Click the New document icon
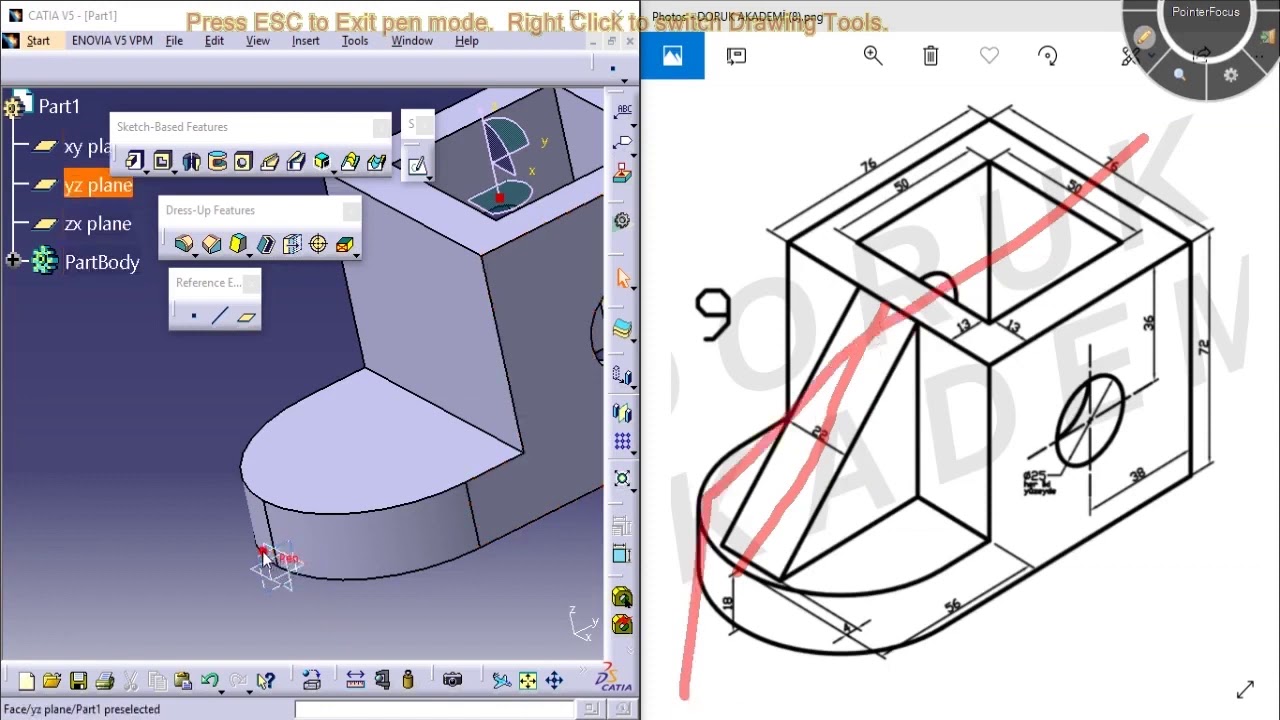The image size is (1280, 720). (x=26, y=681)
